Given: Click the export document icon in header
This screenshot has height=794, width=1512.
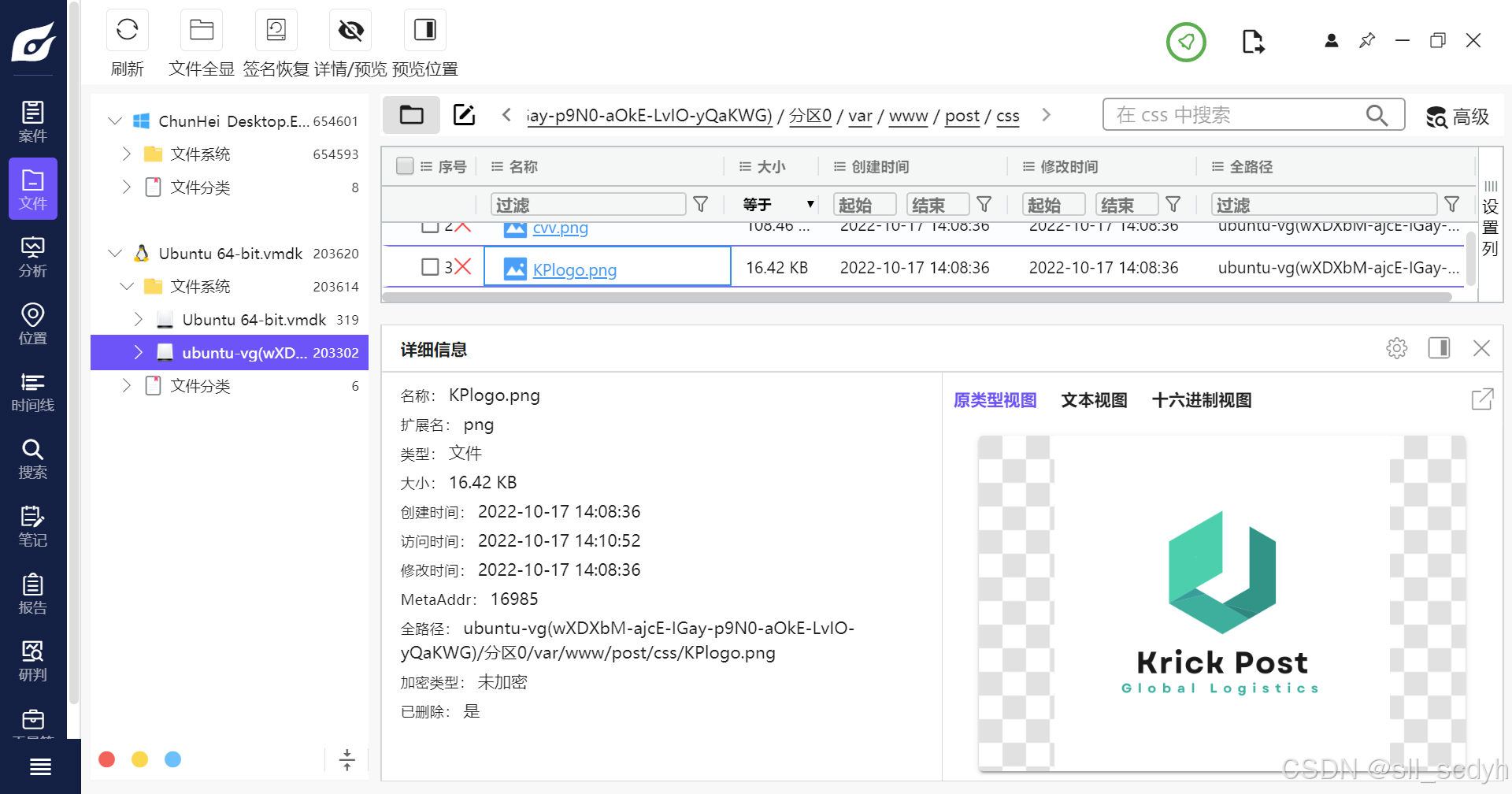Looking at the screenshot, I should [x=1253, y=41].
